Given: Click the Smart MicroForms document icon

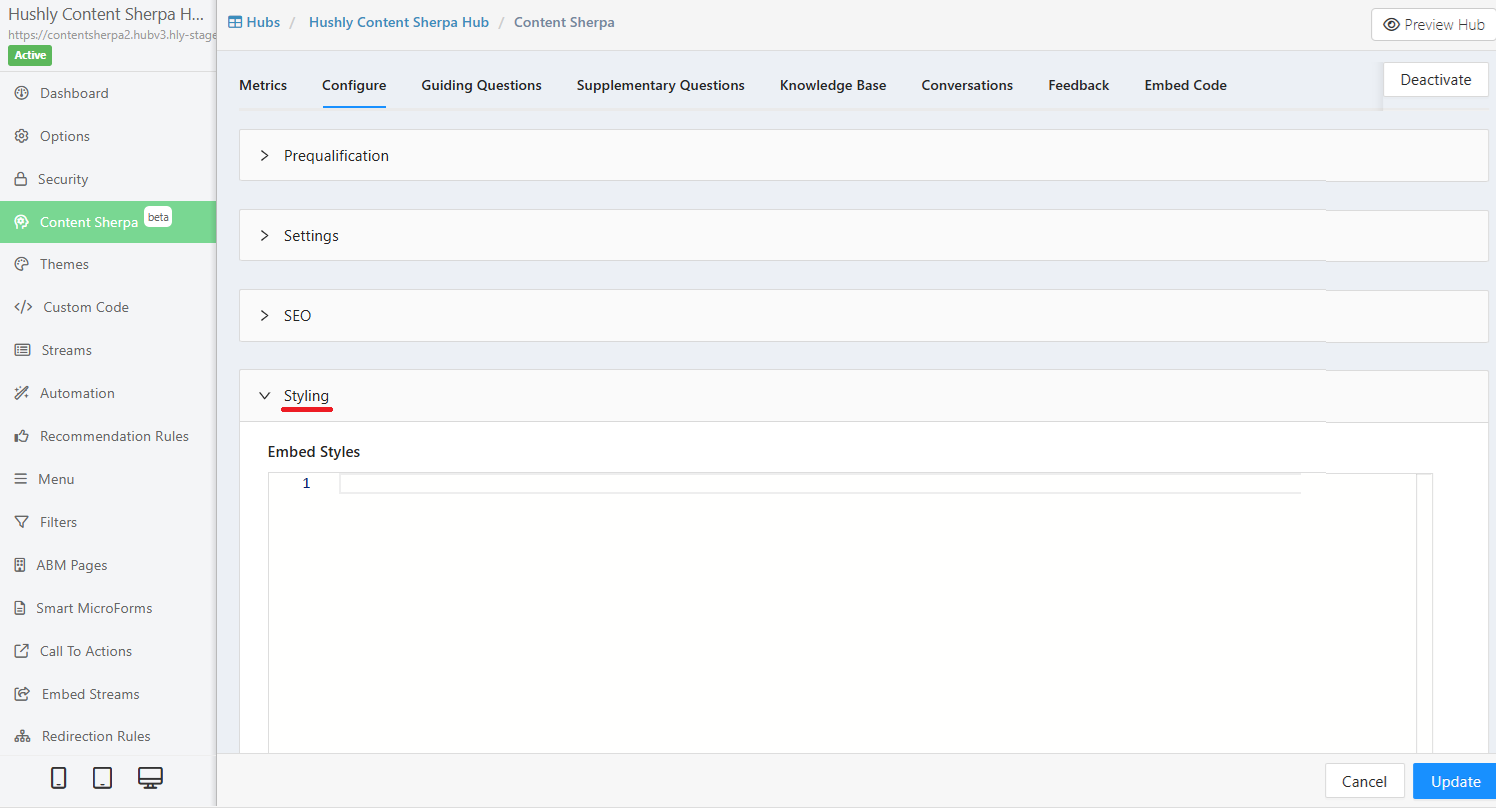Looking at the screenshot, I should point(19,608).
